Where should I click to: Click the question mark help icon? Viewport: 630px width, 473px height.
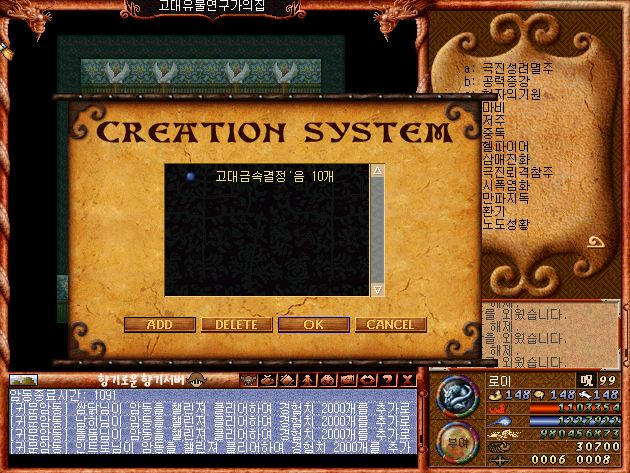point(390,380)
